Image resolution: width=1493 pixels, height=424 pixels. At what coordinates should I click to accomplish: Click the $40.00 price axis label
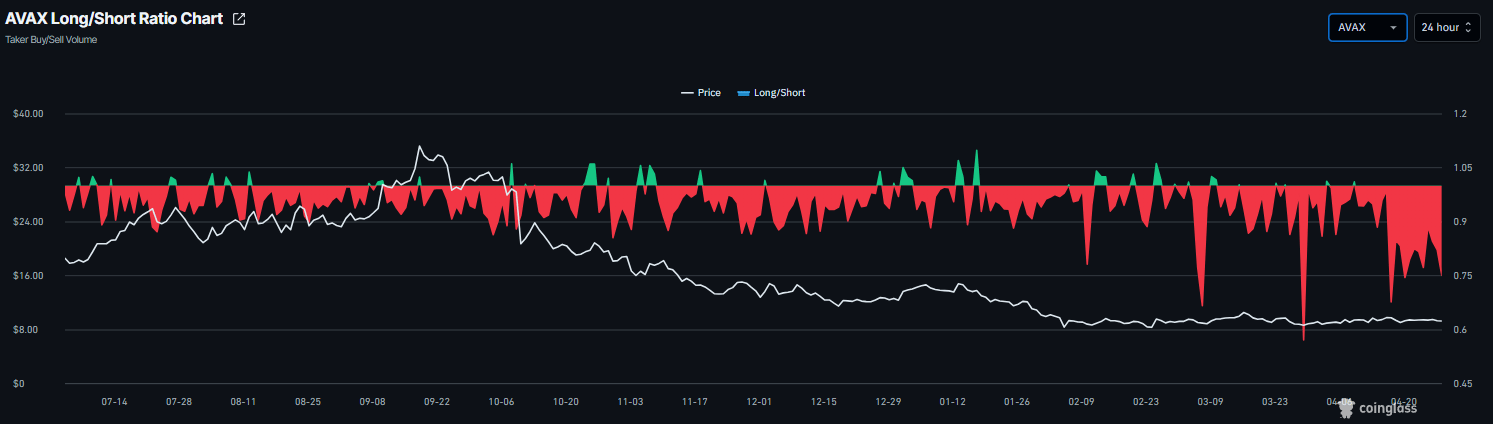28,114
